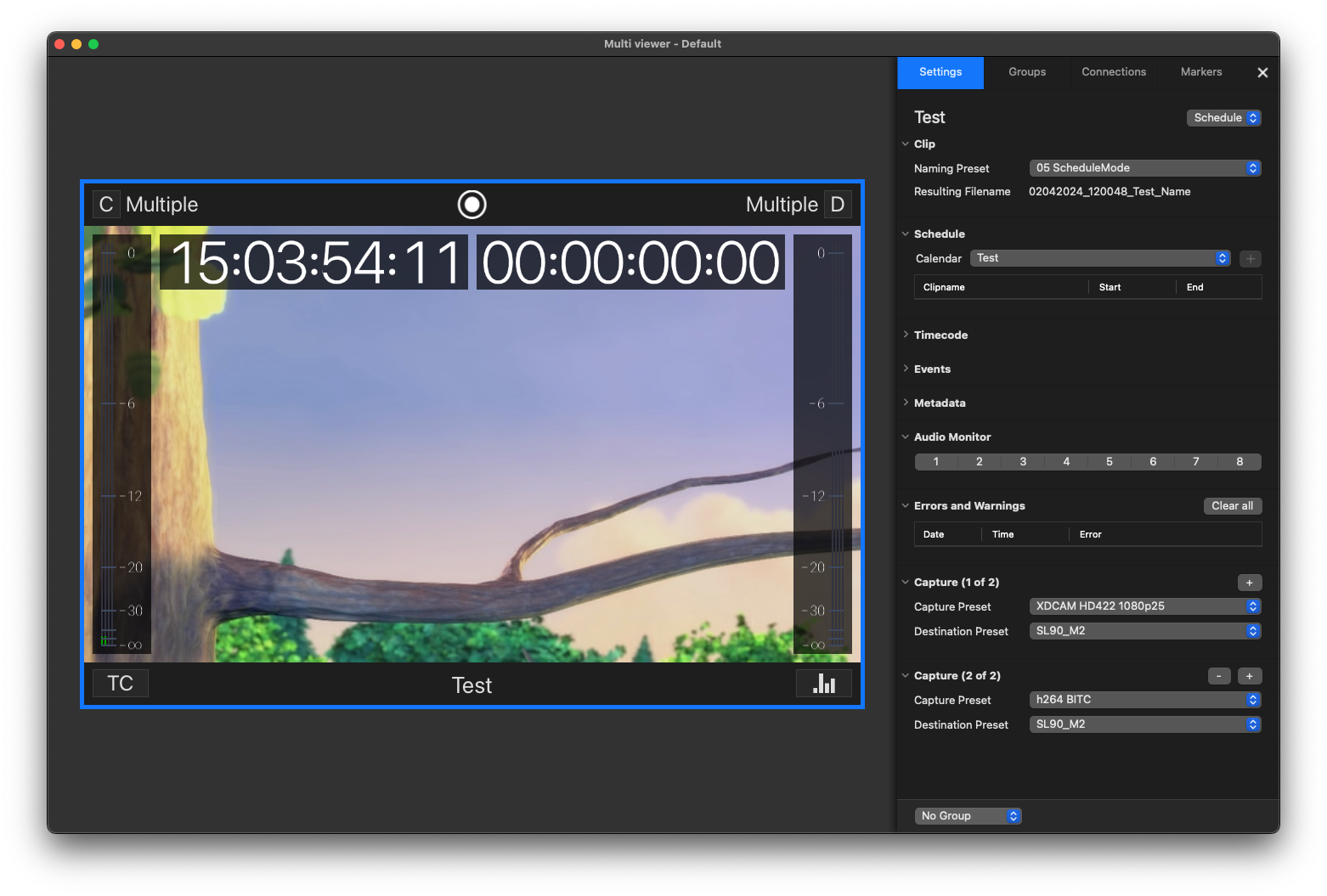Collapse the Capture (2 of 2) section
The image size is (1327, 896).
point(906,675)
